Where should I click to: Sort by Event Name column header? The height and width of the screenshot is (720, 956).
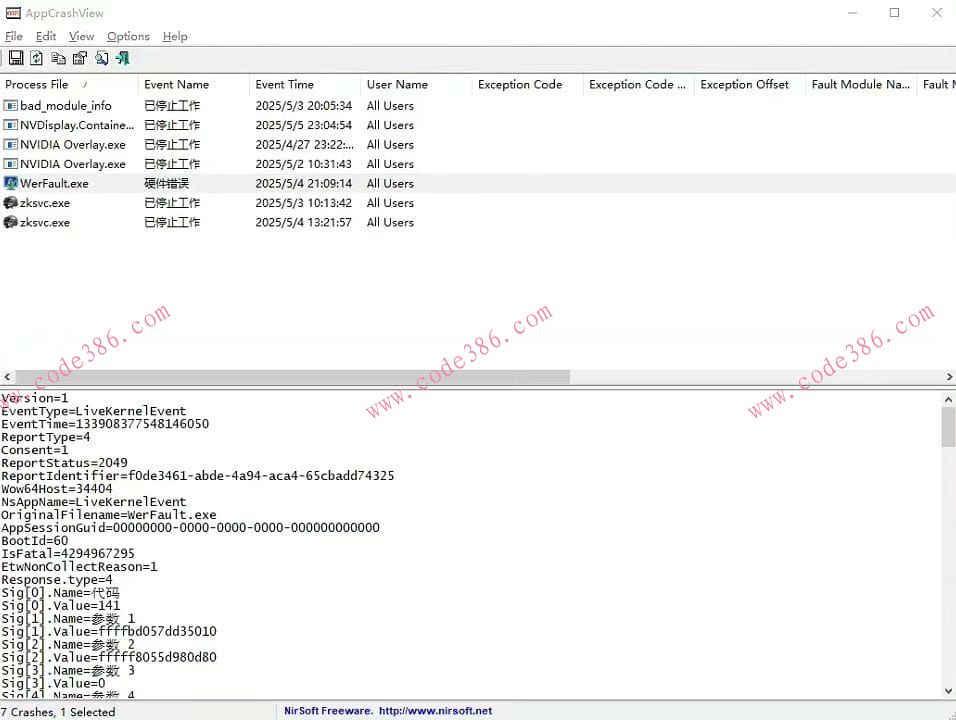point(194,85)
